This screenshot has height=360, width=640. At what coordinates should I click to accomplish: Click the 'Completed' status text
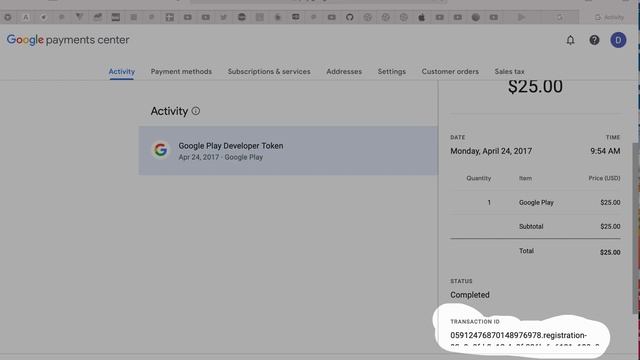click(470, 295)
